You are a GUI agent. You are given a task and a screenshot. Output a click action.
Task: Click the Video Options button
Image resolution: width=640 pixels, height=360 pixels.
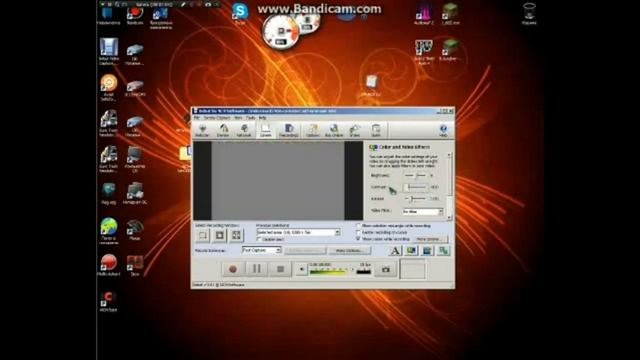click(x=349, y=251)
